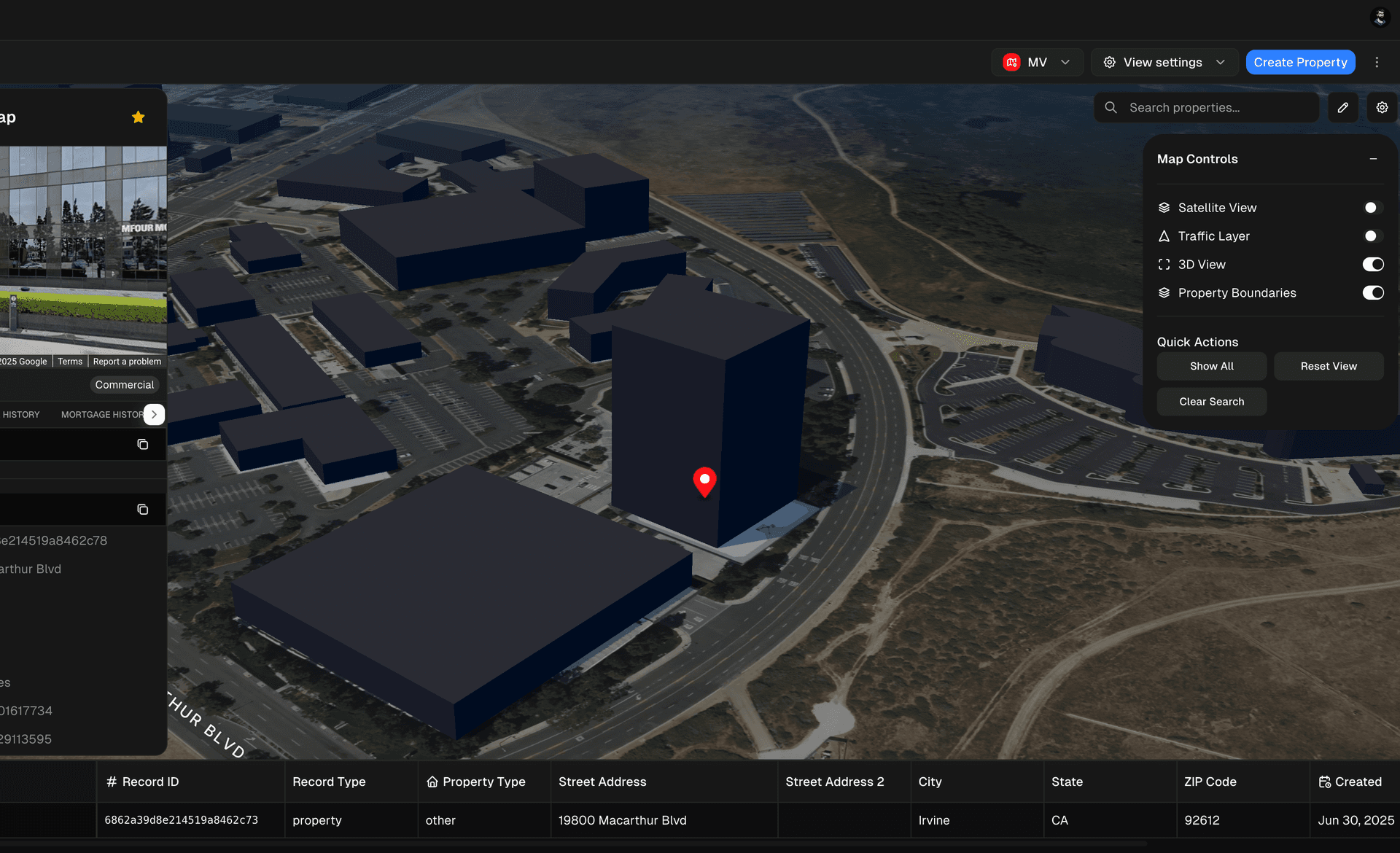The height and width of the screenshot is (853, 1400).
Task: Open the MV dropdown chevron
Action: (x=1065, y=62)
